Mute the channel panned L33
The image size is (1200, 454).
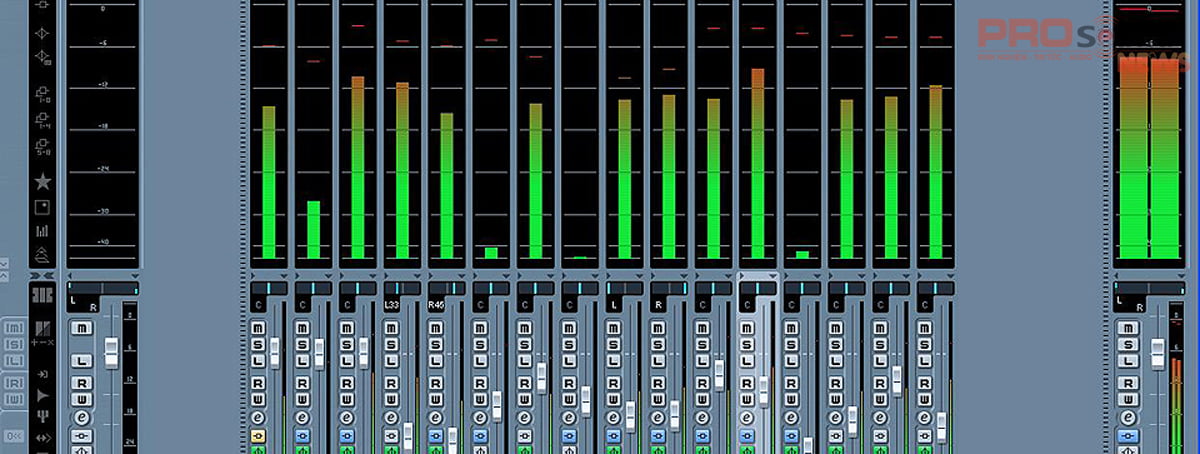pyautogui.click(x=391, y=328)
